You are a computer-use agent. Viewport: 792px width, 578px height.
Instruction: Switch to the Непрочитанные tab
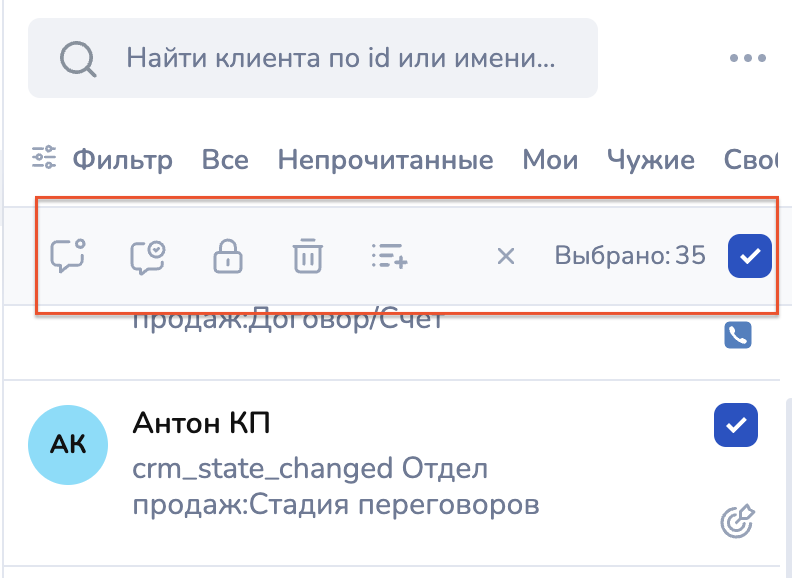pos(385,159)
